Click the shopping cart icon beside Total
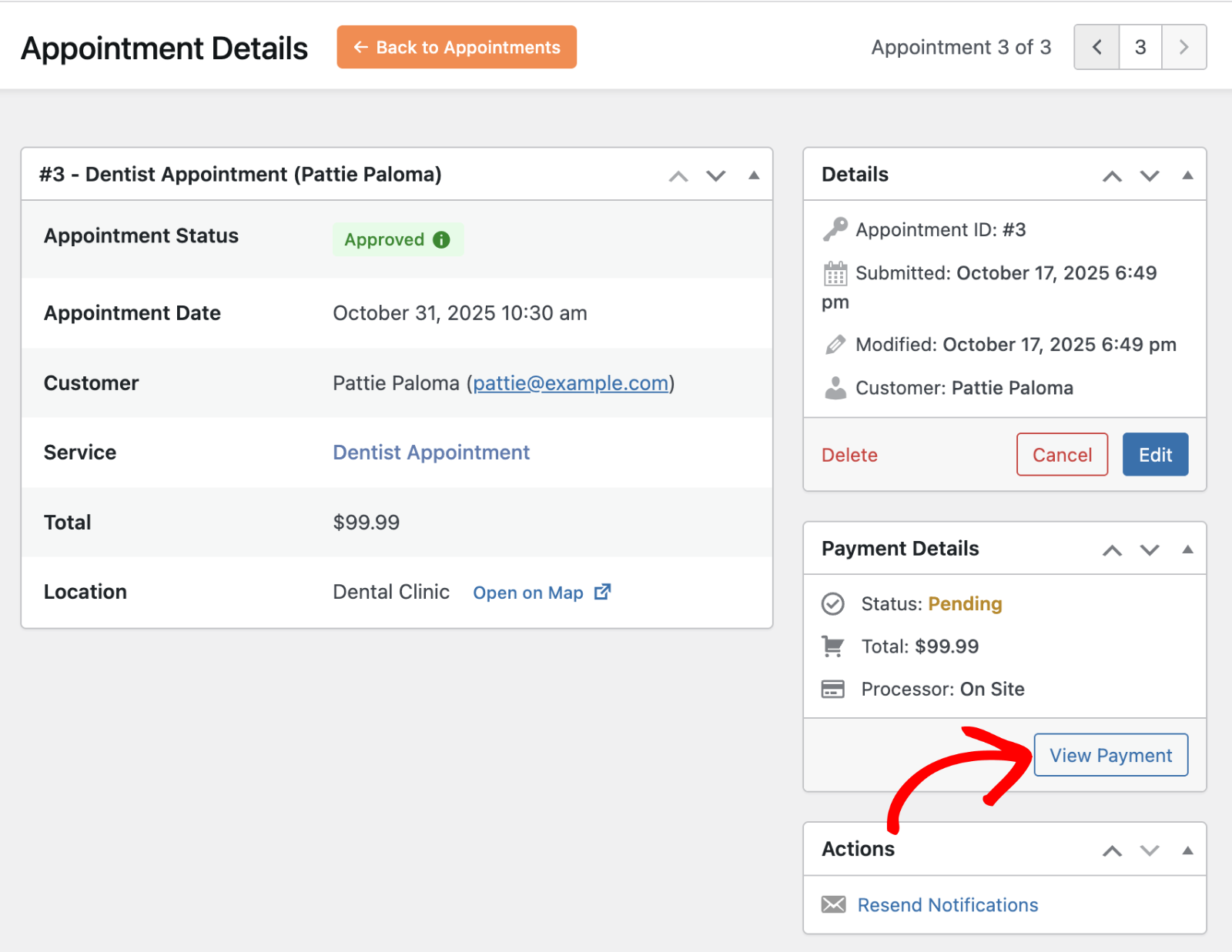 coord(833,646)
